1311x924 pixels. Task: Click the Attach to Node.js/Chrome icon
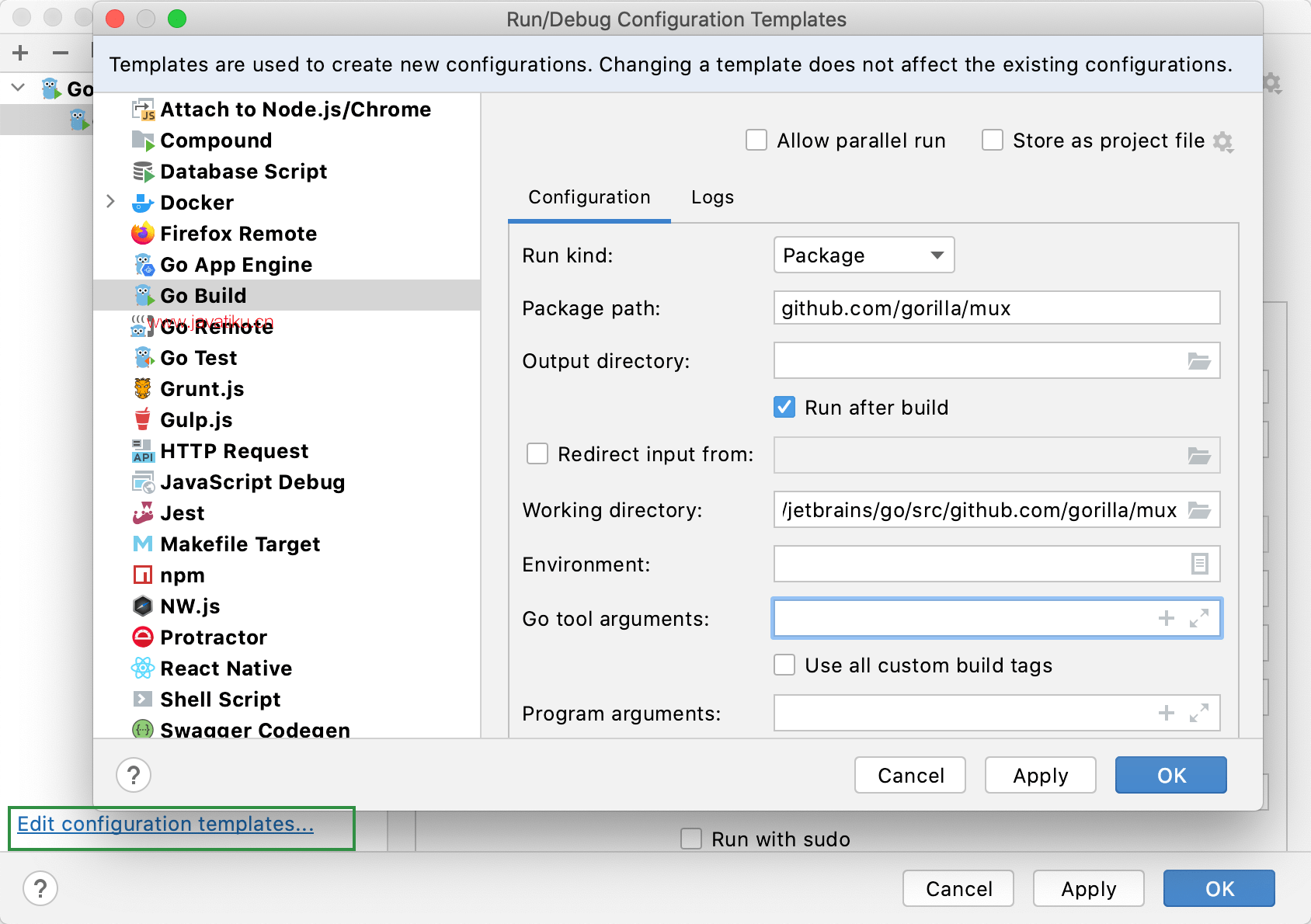coord(144,109)
